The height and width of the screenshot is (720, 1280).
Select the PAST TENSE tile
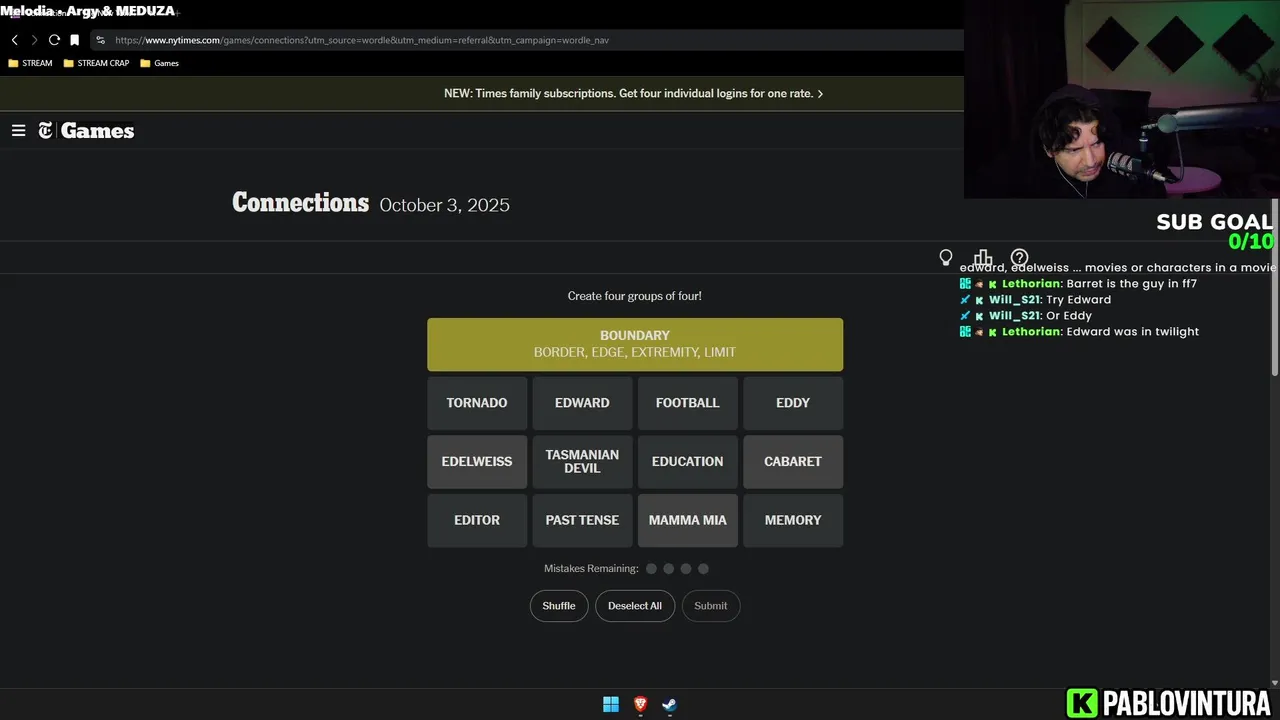coord(582,520)
